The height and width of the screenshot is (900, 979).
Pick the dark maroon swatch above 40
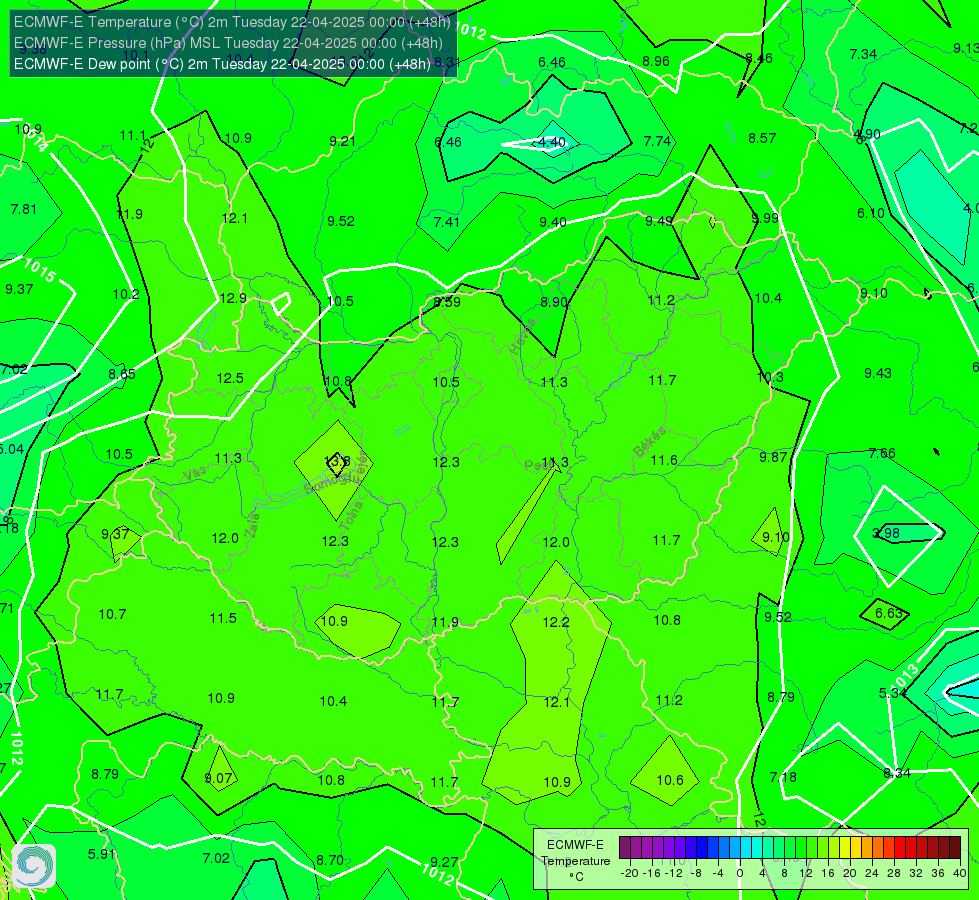[955, 848]
